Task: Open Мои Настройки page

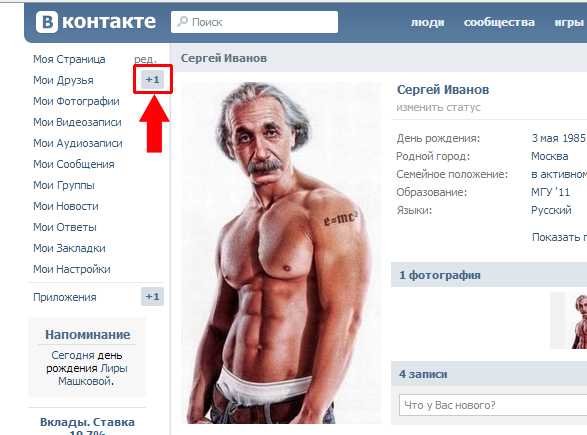Action: point(72,269)
